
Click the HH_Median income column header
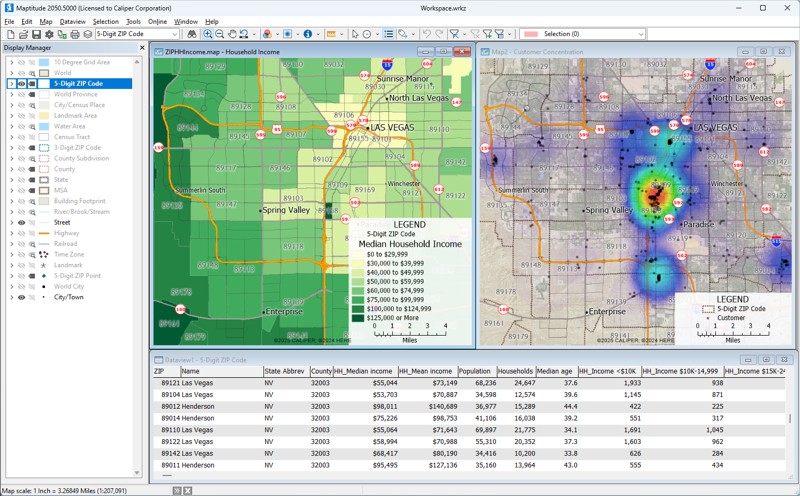coord(365,371)
